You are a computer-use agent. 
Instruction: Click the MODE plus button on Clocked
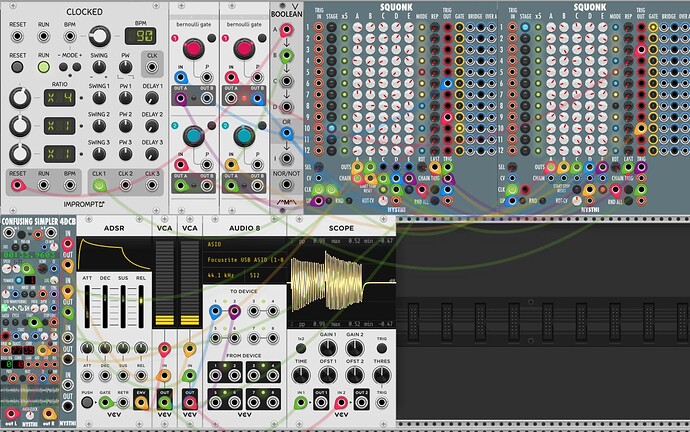point(77,67)
